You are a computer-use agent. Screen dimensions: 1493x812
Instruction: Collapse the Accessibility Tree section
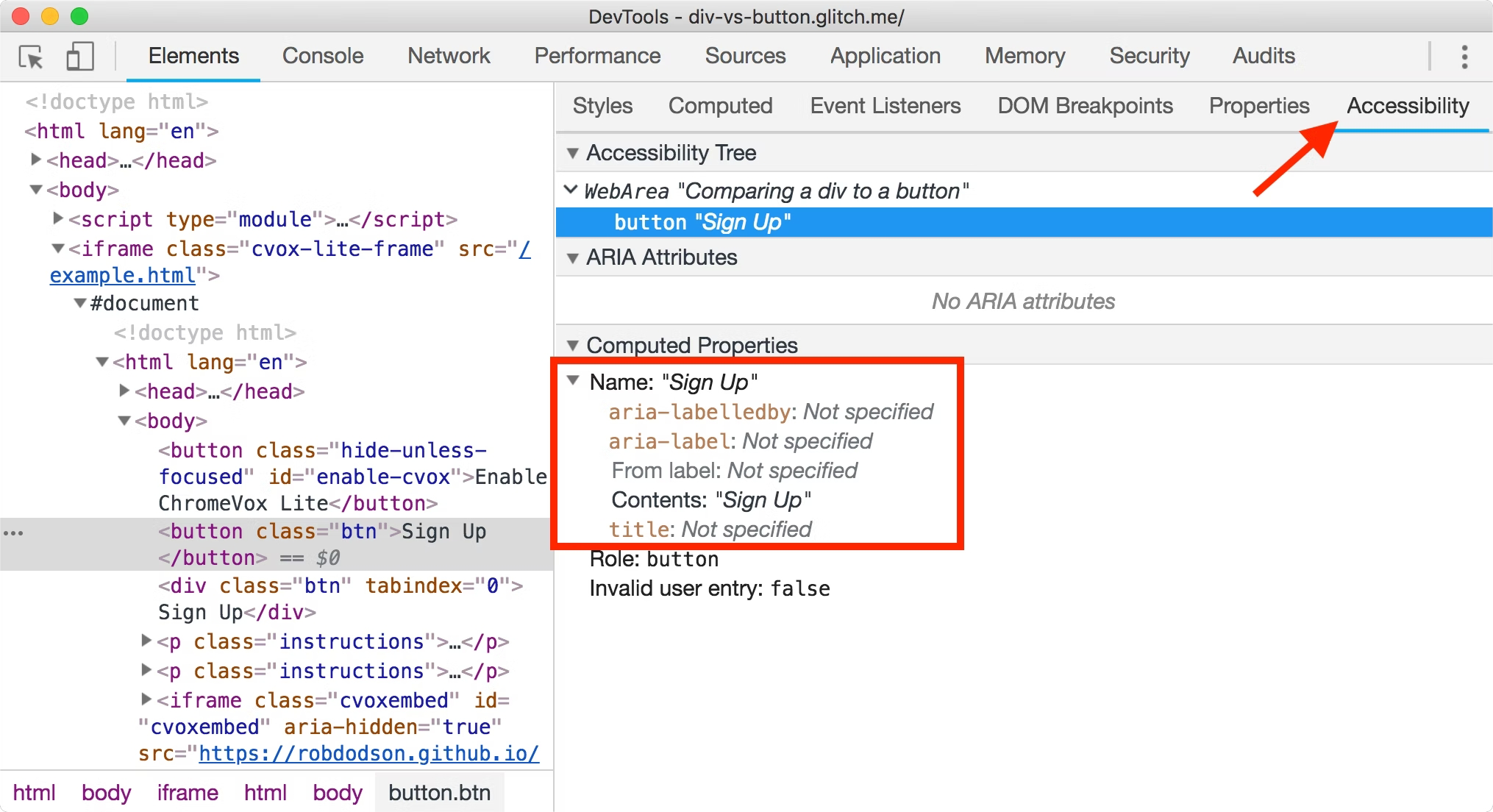(572, 154)
